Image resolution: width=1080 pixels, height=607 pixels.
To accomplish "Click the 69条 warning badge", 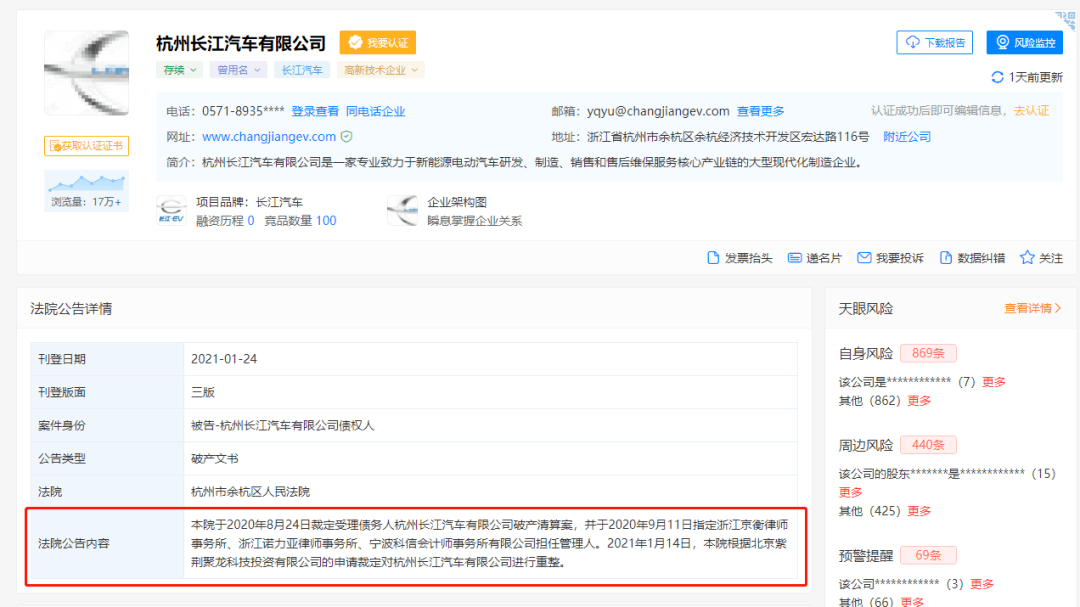I will click(928, 555).
